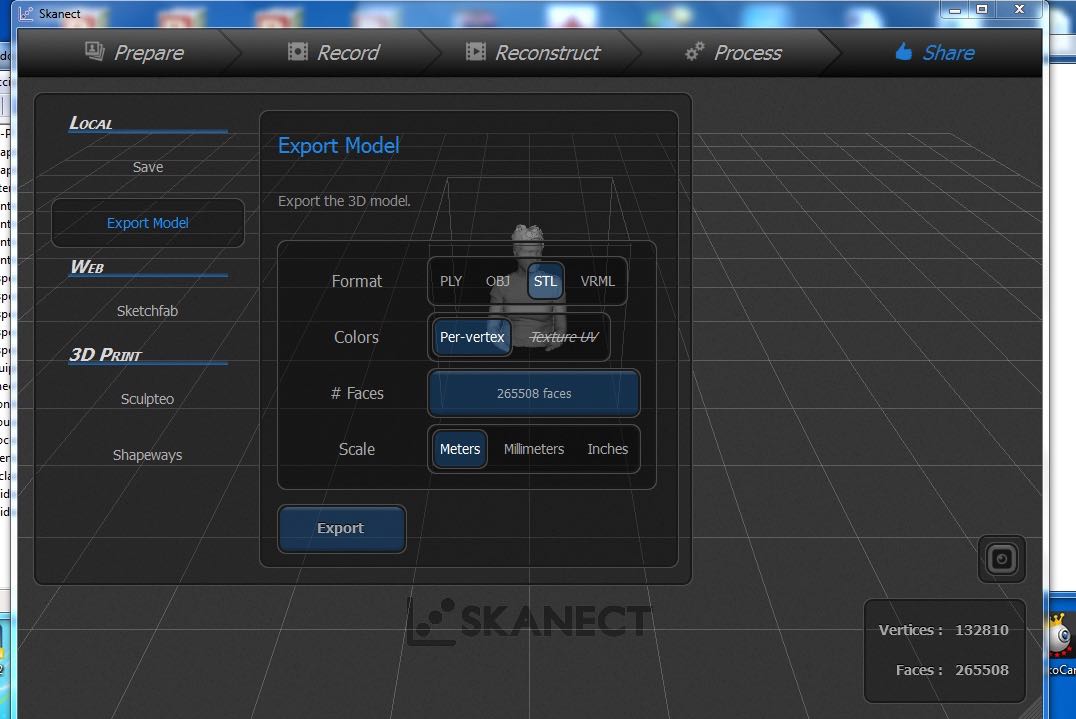This screenshot has width=1076, height=719.
Task: Click the screenshot camera icon button
Action: [x=1001, y=559]
